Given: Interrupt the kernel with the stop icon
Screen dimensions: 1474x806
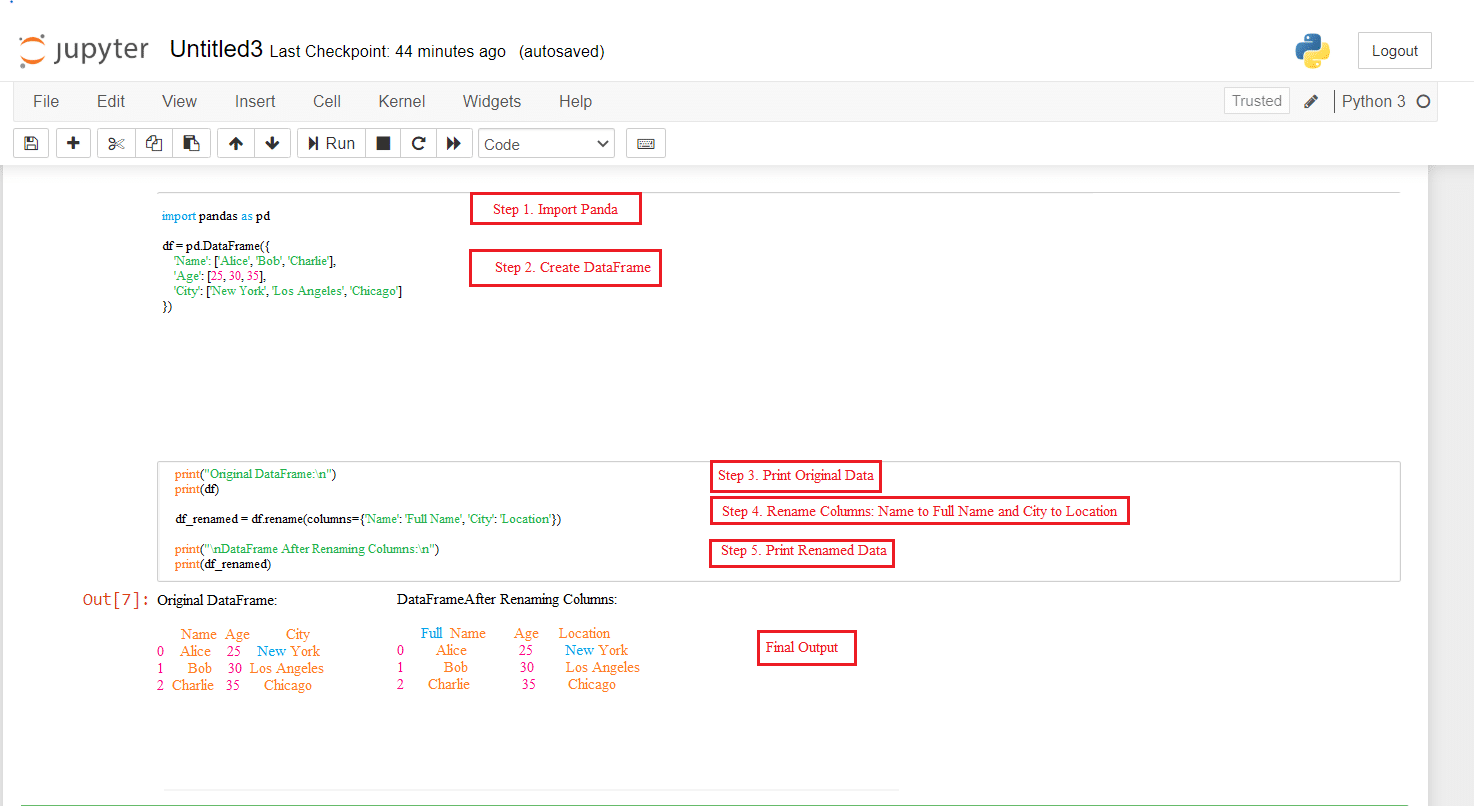Looking at the screenshot, I should click(383, 144).
